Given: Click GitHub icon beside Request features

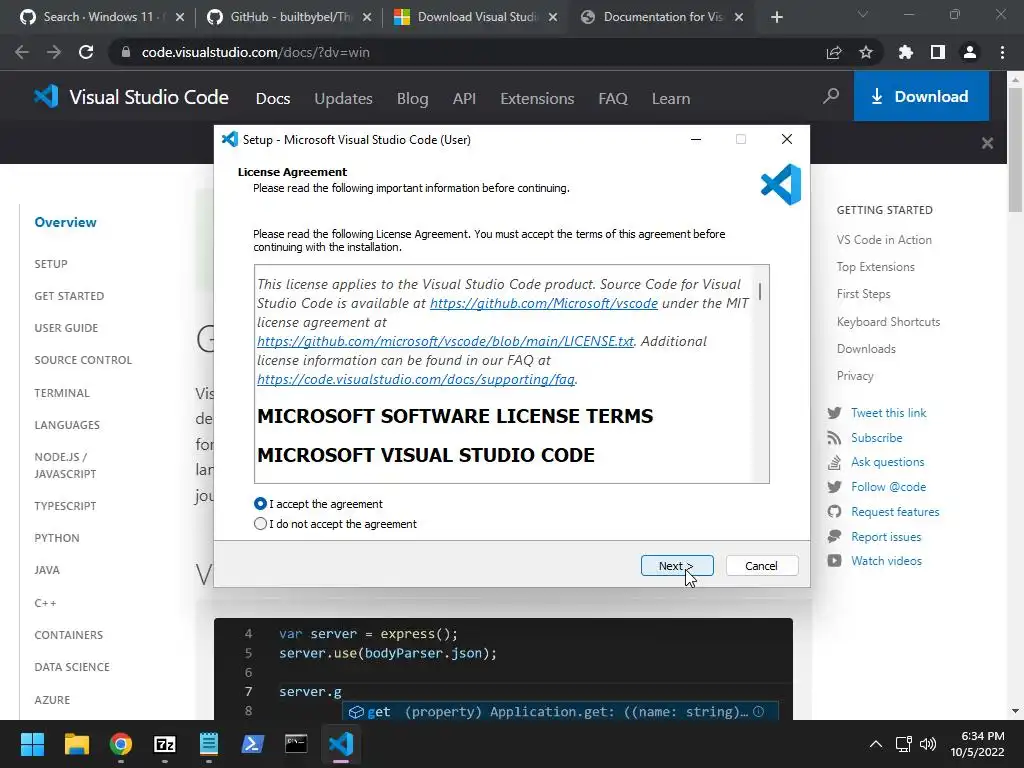Looking at the screenshot, I should click(834, 511).
